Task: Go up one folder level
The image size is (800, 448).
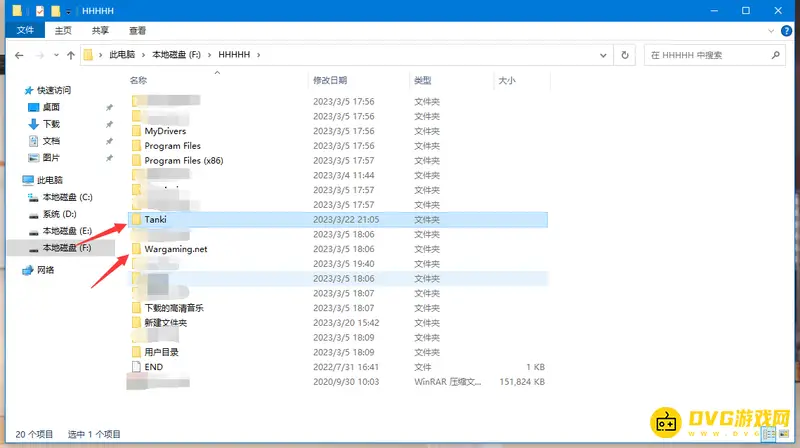Action: [x=70, y=55]
